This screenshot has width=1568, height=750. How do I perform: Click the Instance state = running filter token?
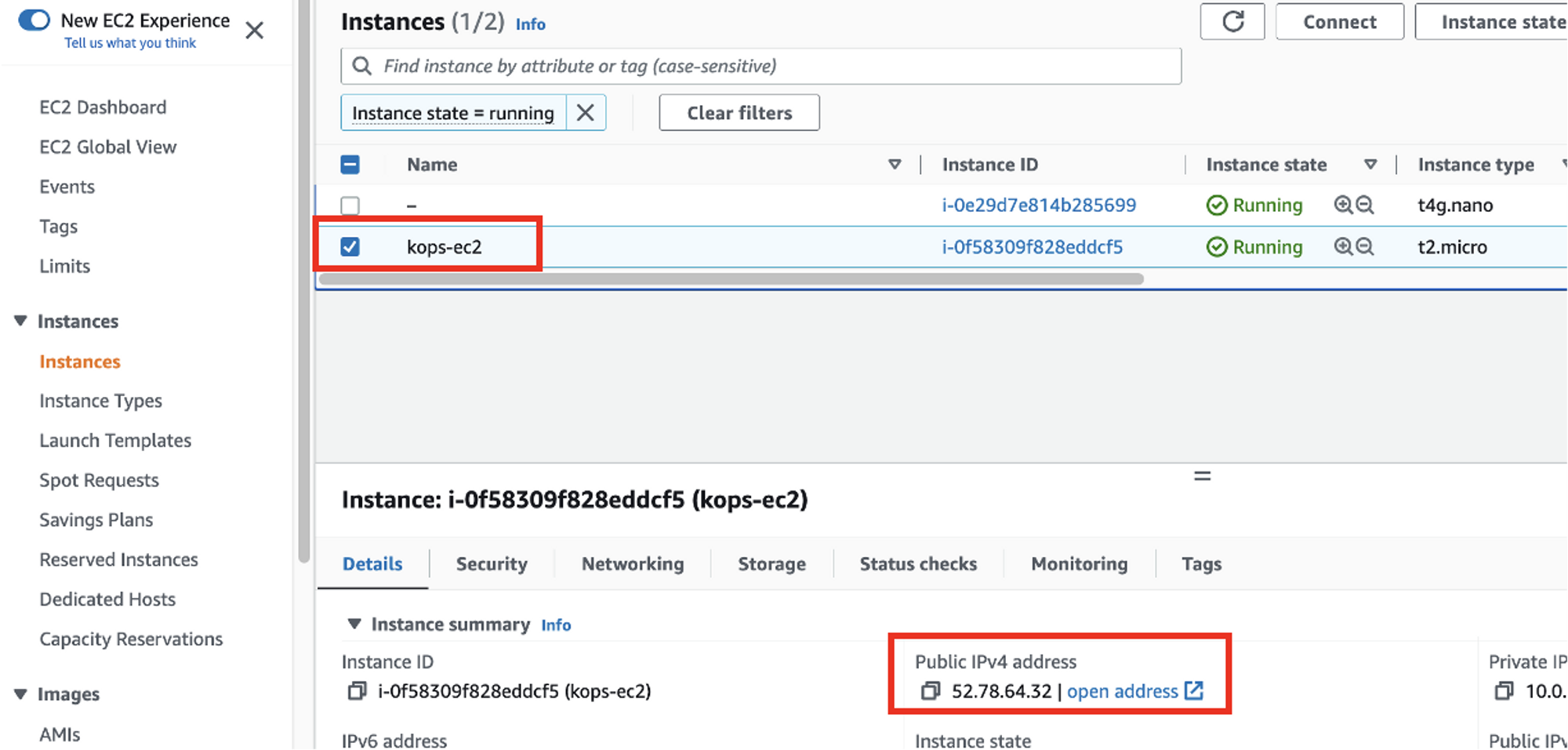453,113
